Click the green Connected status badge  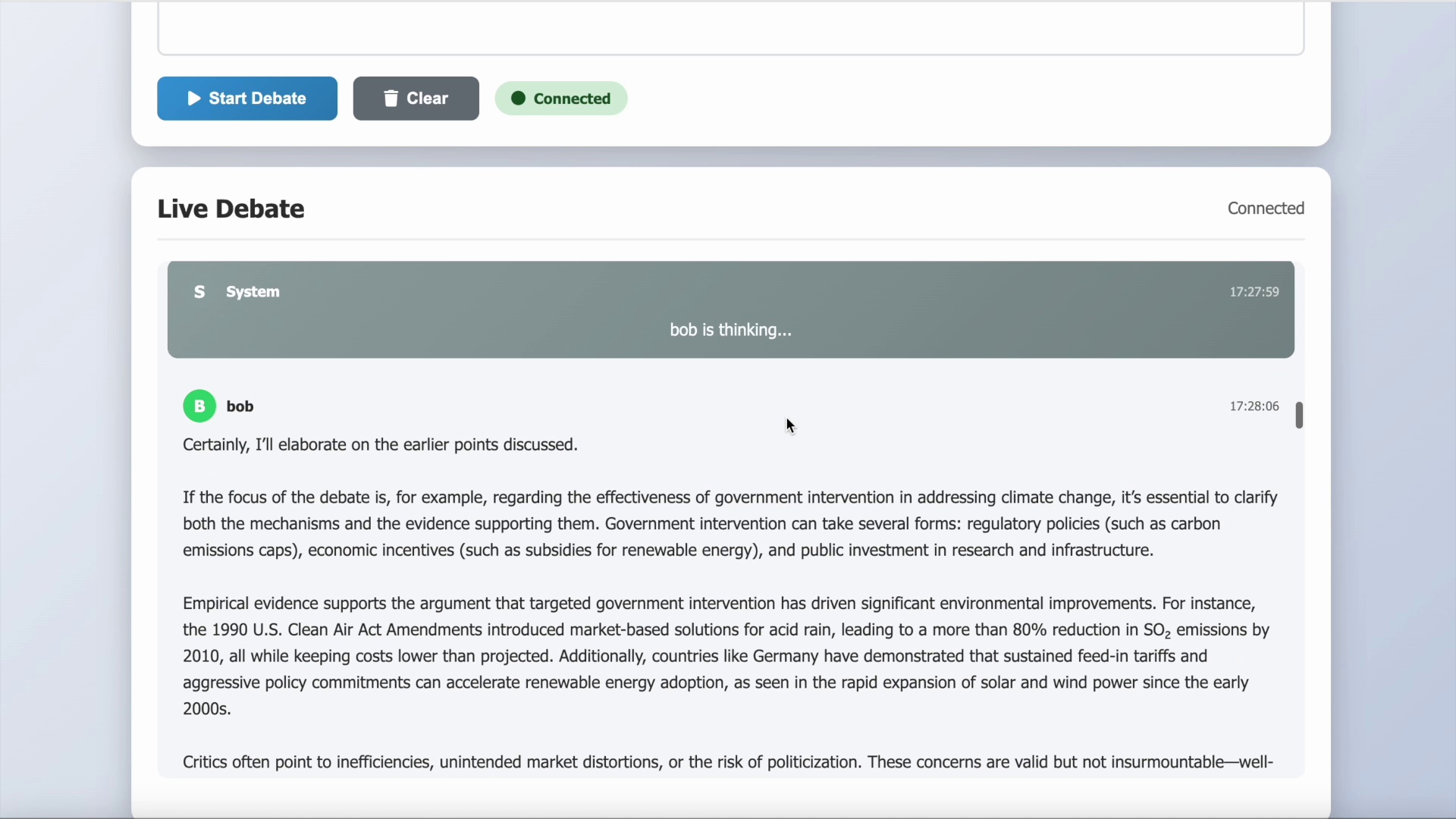click(x=561, y=99)
